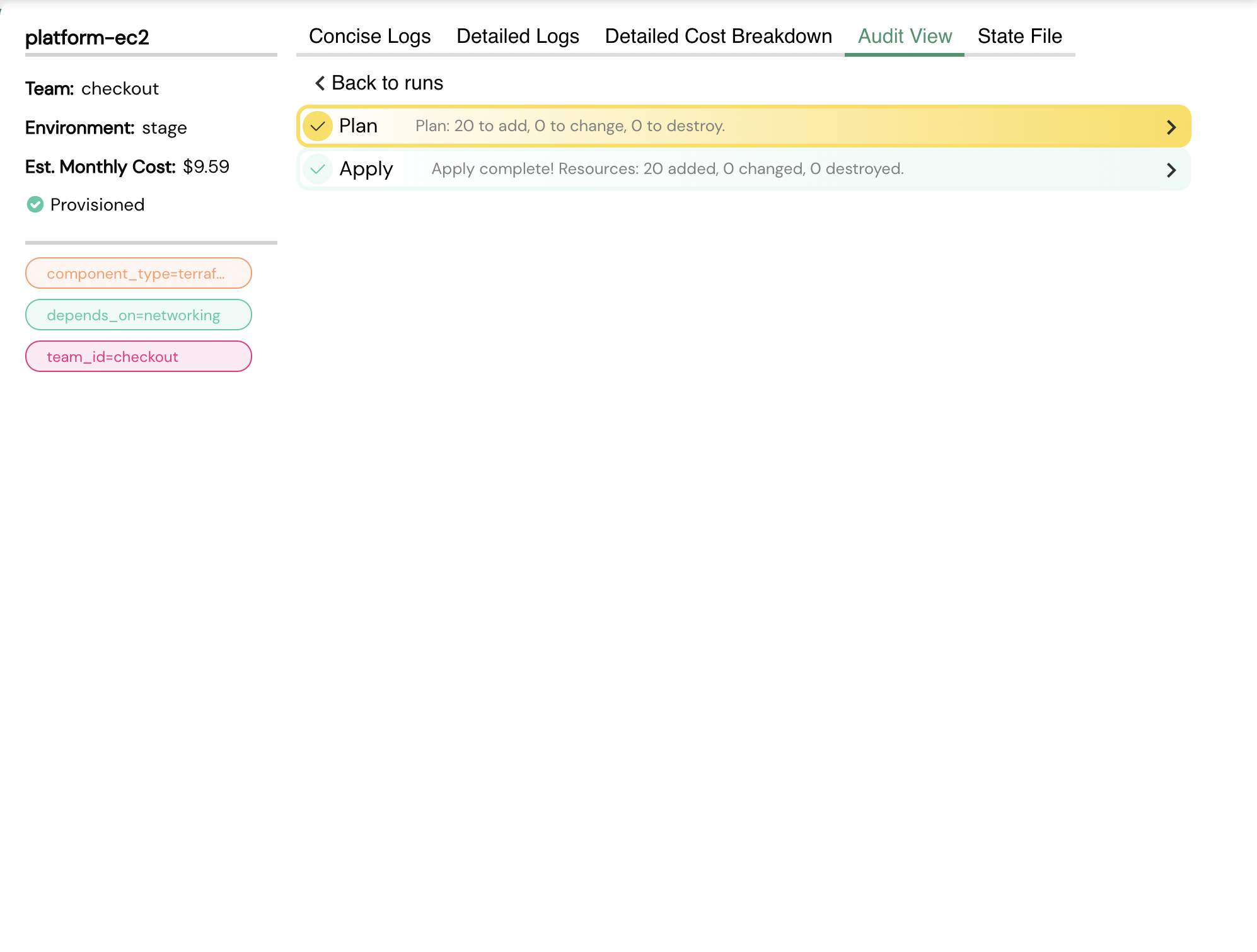
Task: Switch to the State File tab
Action: coord(1019,37)
